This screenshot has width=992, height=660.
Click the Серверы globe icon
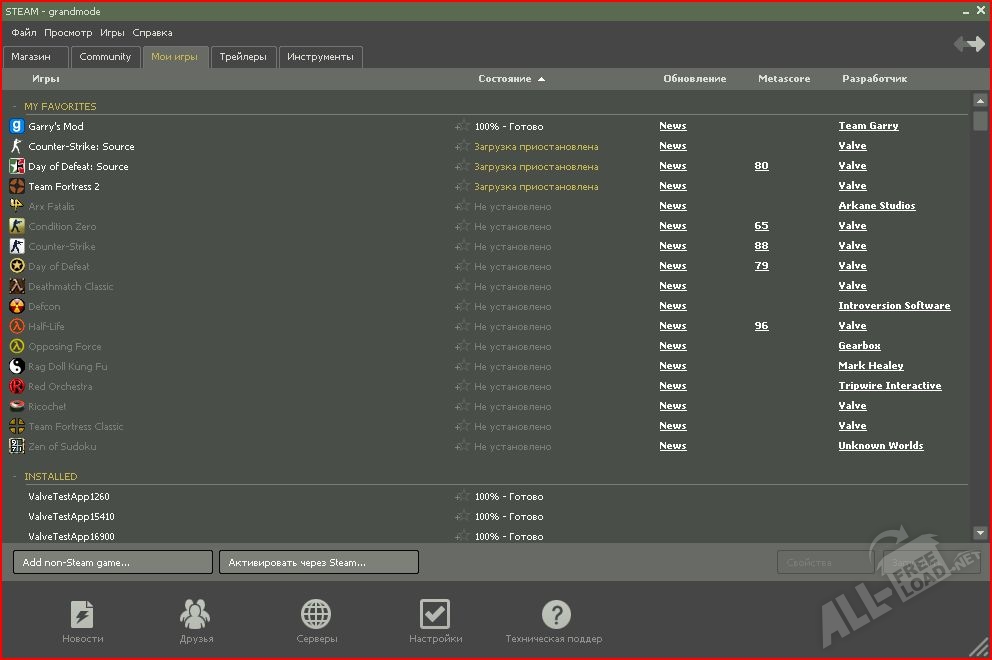[x=316, y=614]
